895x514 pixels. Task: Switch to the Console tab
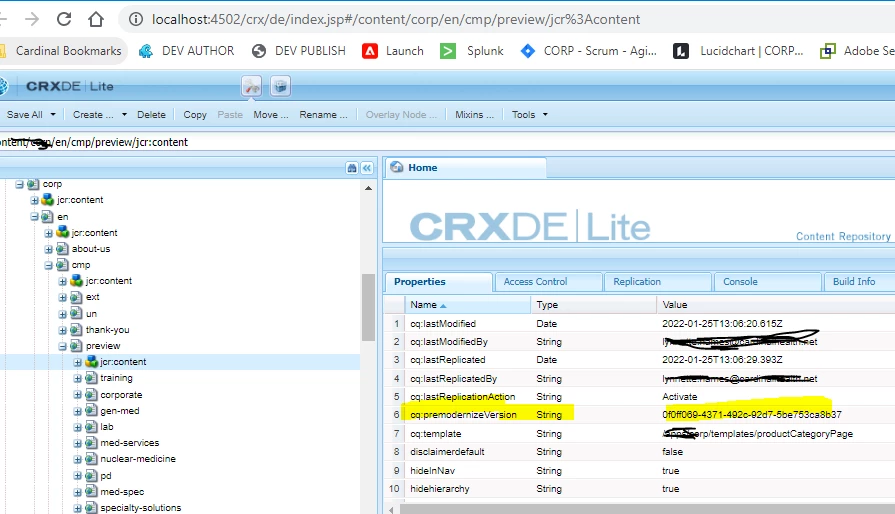pyautogui.click(x=768, y=282)
